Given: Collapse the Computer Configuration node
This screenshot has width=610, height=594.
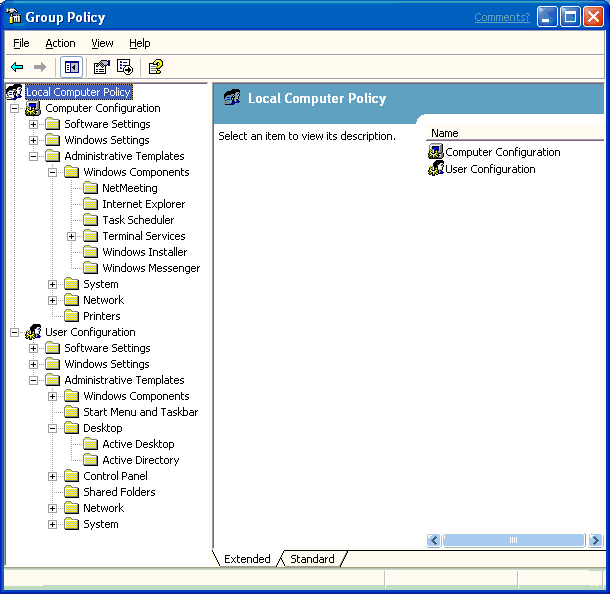Looking at the screenshot, I should pos(14,109).
